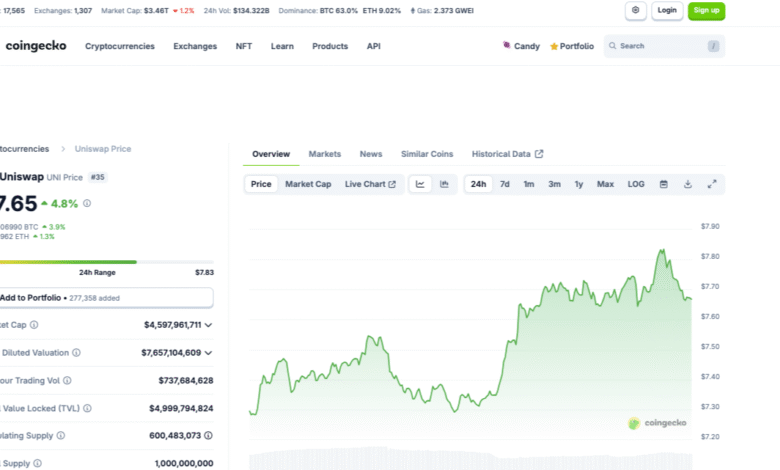This screenshot has height=470, width=780.
Task: Switch to line chart view icon
Action: 420,184
